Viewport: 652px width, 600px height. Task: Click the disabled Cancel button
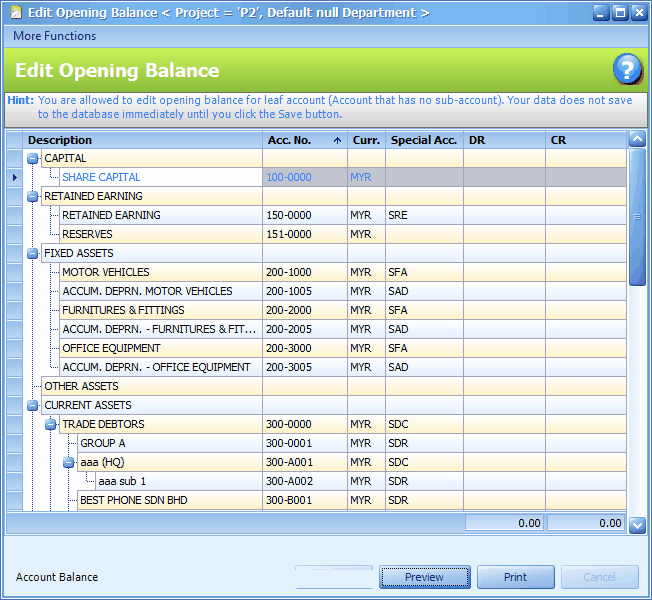[x=600, y=577]
